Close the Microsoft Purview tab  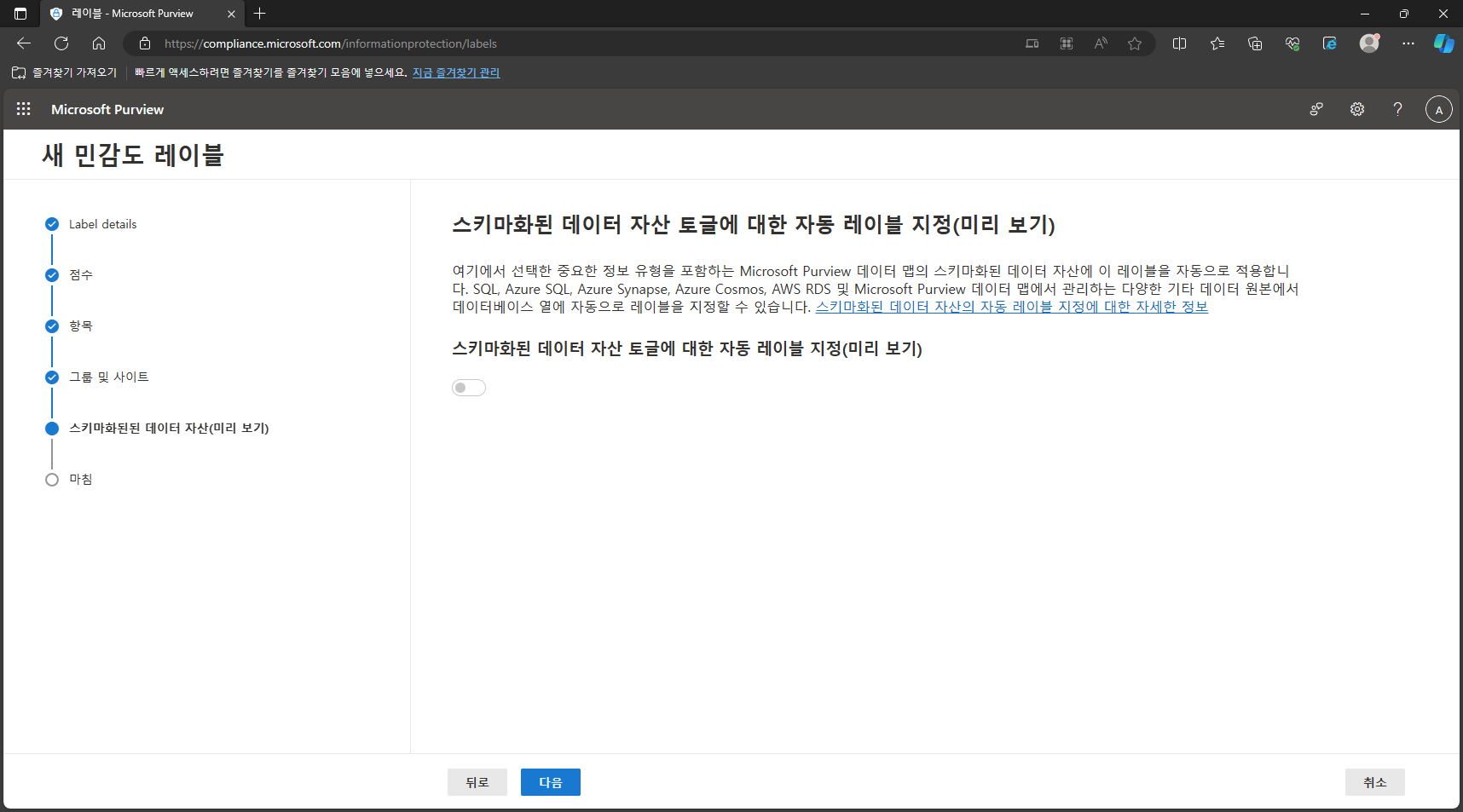pyautogui.click(x=231, y=14)
